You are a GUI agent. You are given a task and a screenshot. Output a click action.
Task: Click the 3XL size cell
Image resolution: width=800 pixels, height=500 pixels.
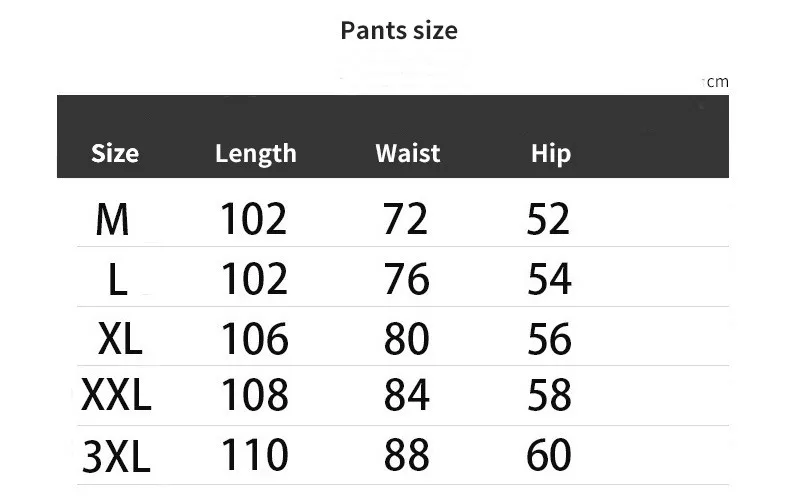coord(116,456)
